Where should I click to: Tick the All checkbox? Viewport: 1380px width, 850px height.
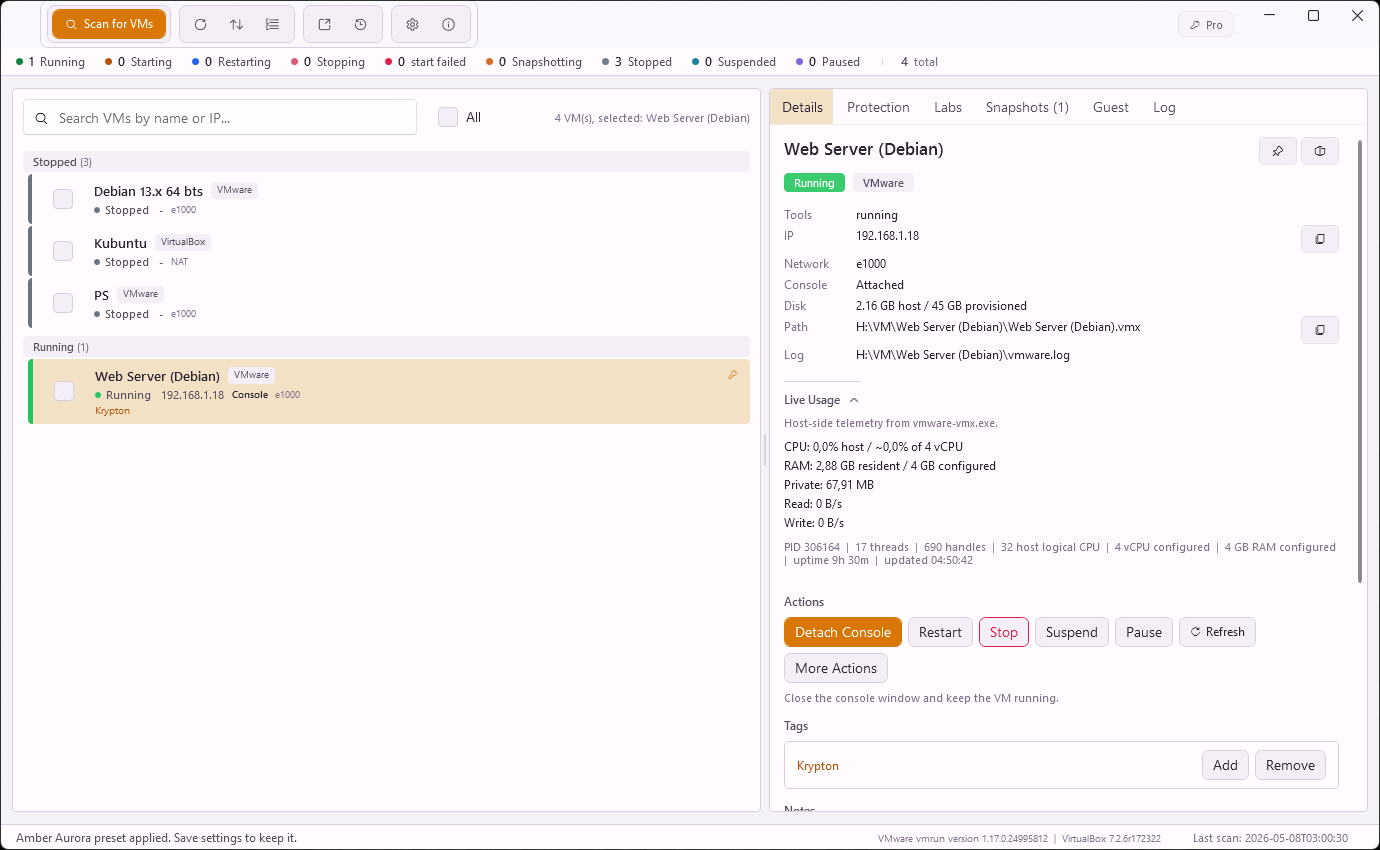point(448,117)
